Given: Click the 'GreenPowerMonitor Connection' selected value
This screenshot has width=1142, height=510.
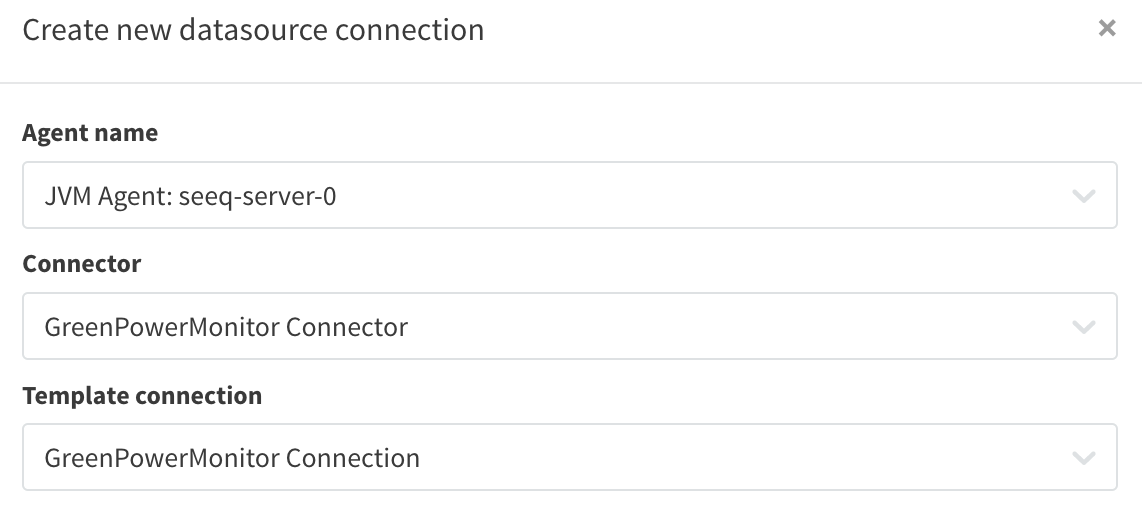Looking at the screenshot, I should 232,458.
